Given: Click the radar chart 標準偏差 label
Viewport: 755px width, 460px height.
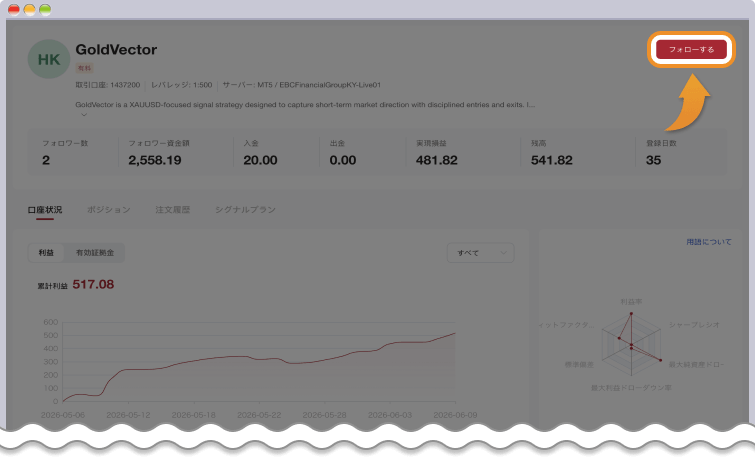Looking at the screenshot, I should coord(579,365).
